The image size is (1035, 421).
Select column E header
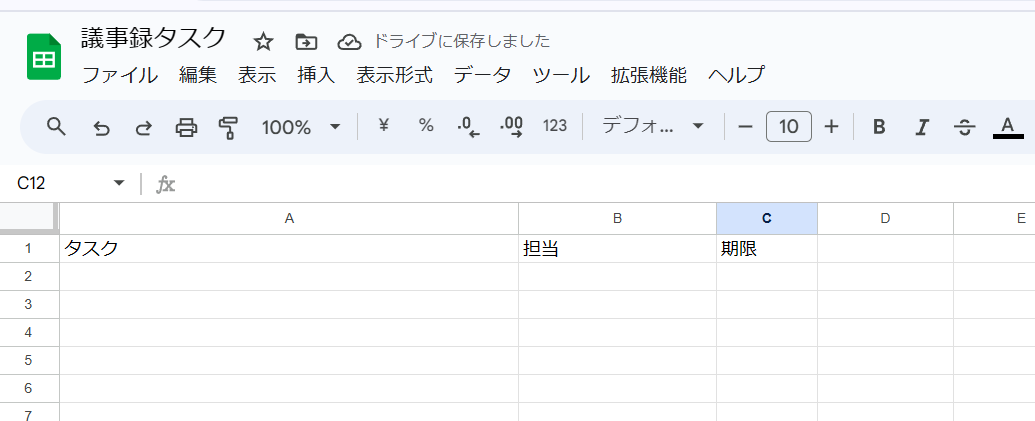(x=995, y=218)
